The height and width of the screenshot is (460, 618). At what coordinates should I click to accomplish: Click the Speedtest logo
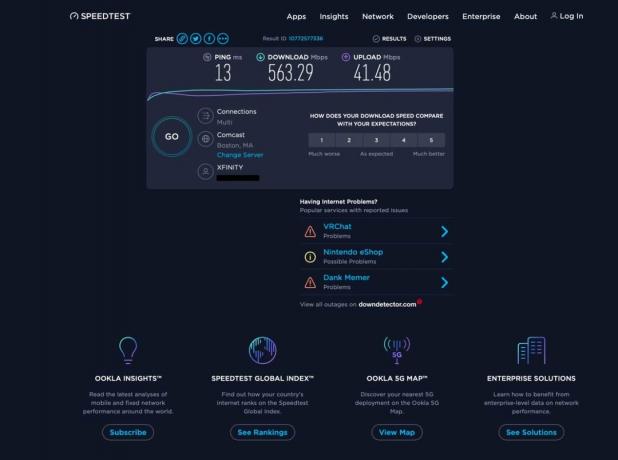click(x=100, y=16)
